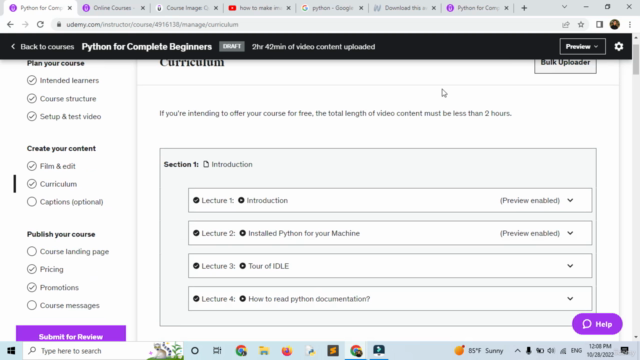This screenshot has width=640, height=360.
Task: Open weather widget 85°F Sunny
Action: pyautogui.click(x=479, y=351)
